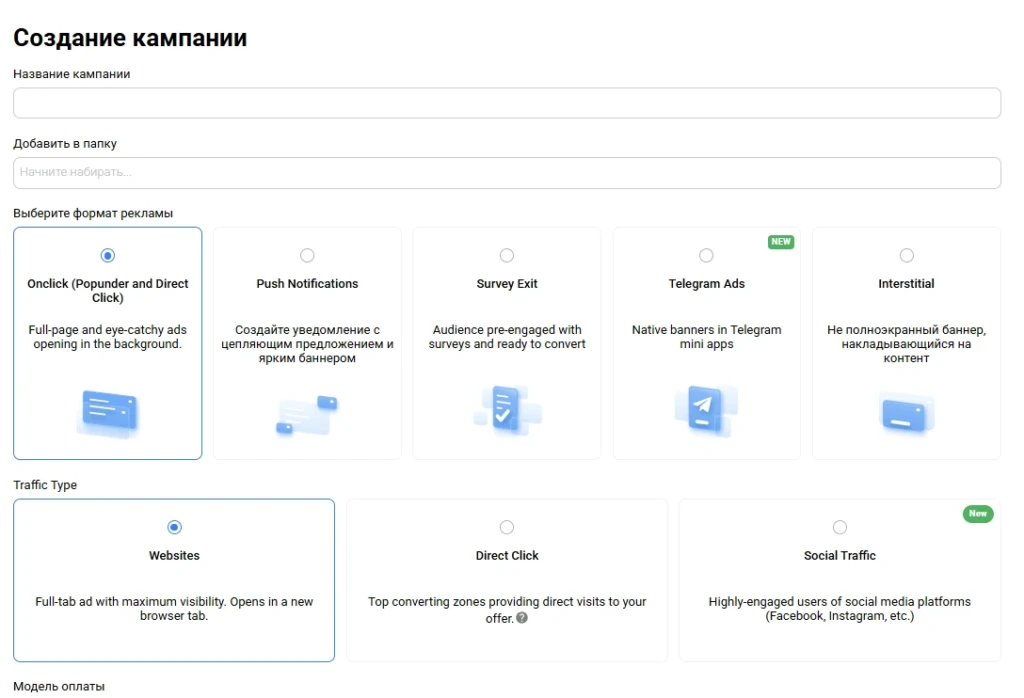Click the Telegram Ads paper plane icon
Image resolution: width=1024 pixels, height=698 pixels.
(x=706, y=410)
